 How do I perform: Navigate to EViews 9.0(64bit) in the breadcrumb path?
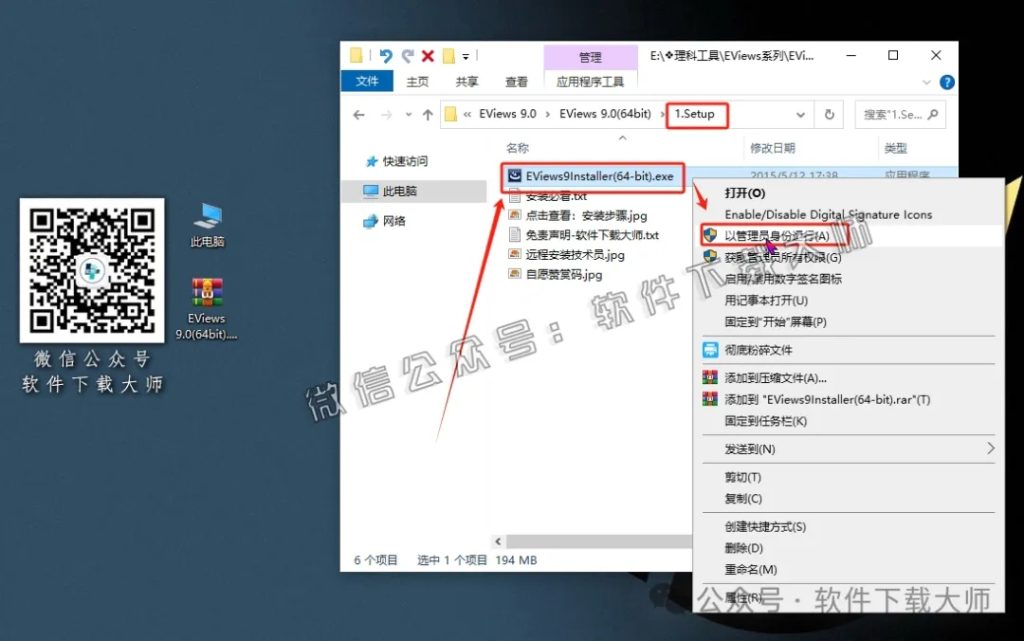tap(606, 114)
